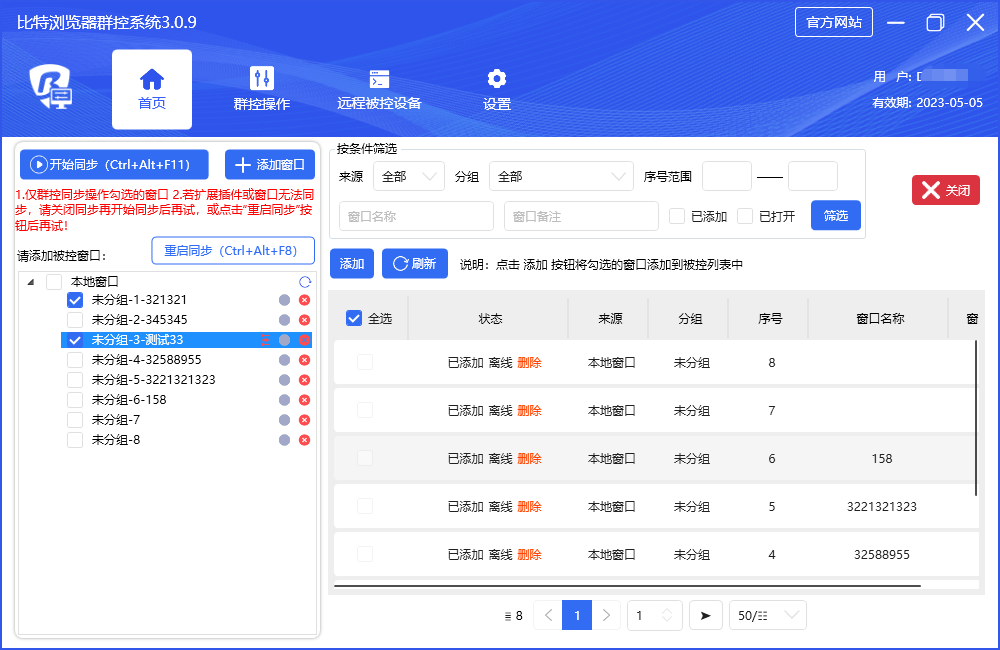Uncheck the 全选 select-all checkbox
Screen dimensions: 1000x650
click(354, 317)
